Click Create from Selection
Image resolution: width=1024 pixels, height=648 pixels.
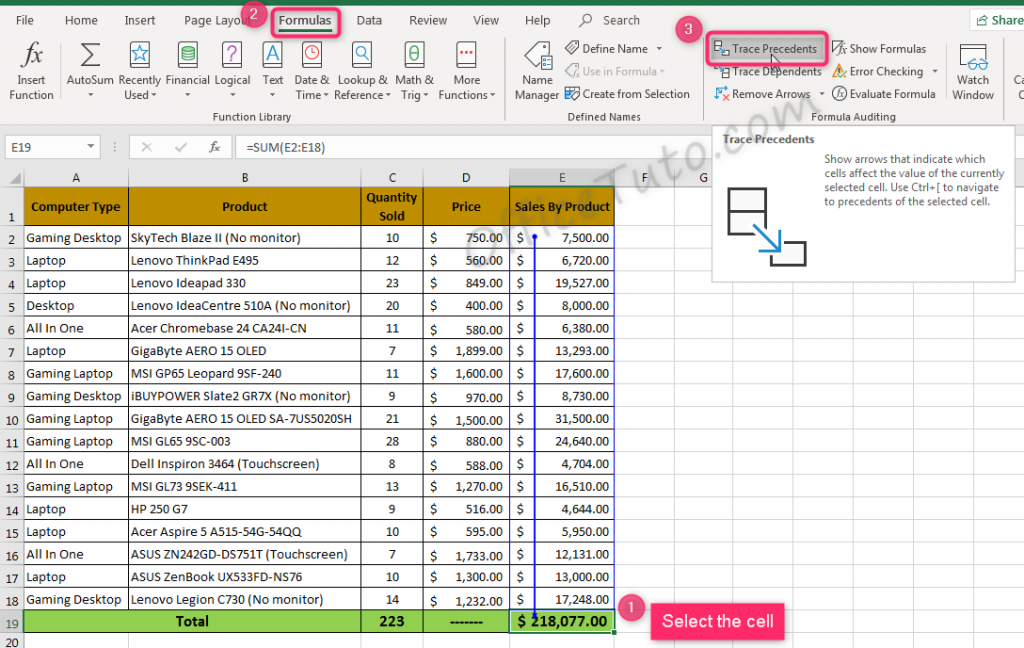(x=629, y=93)
